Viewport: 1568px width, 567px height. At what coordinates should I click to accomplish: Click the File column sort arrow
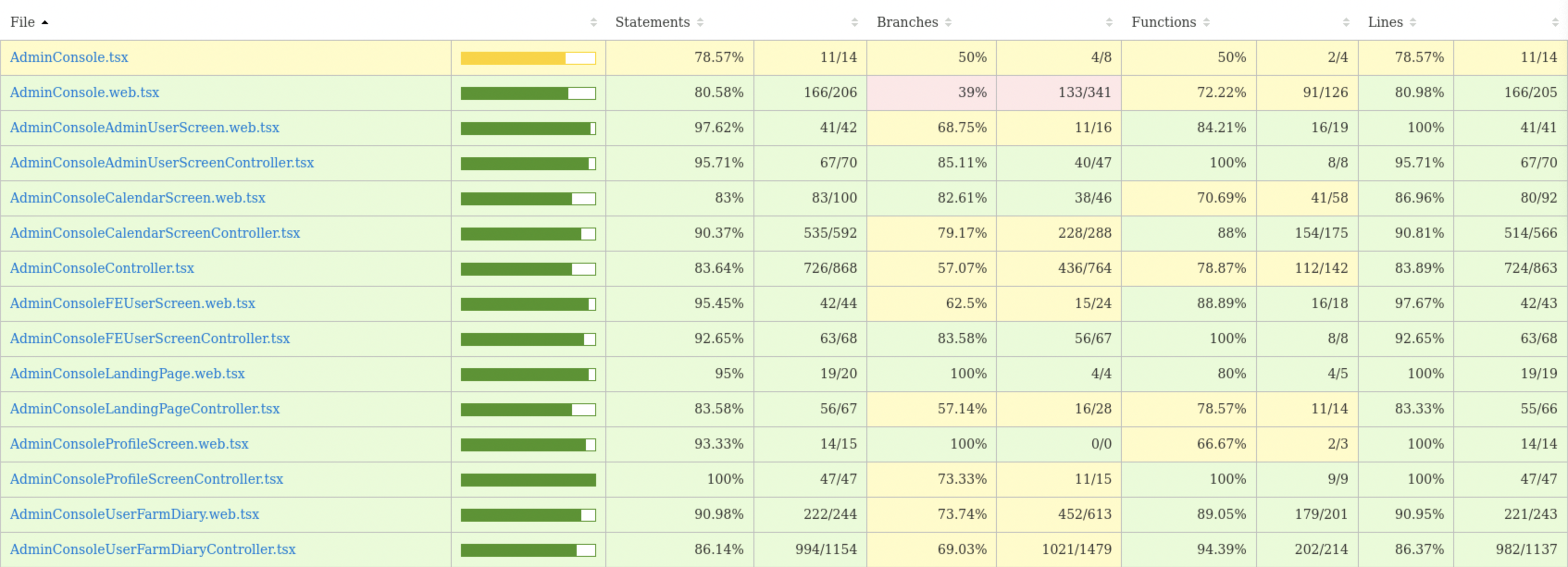point(44,23)
